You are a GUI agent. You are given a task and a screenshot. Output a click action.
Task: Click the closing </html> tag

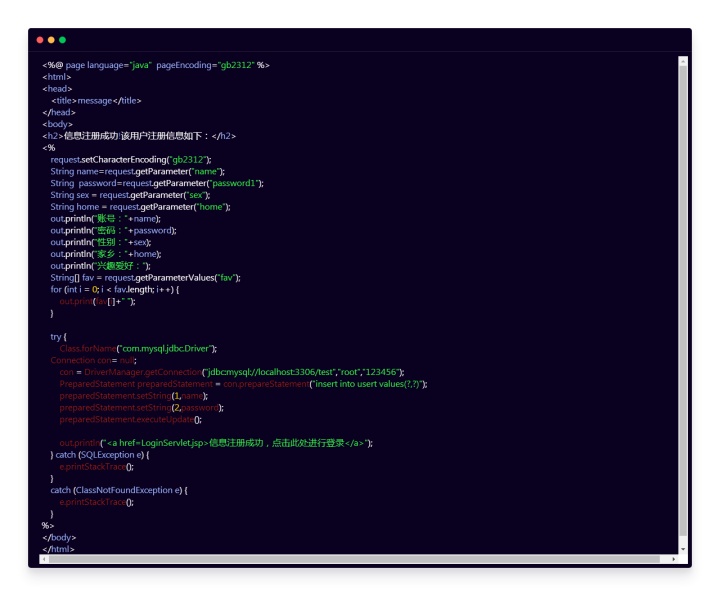(58, 549)
